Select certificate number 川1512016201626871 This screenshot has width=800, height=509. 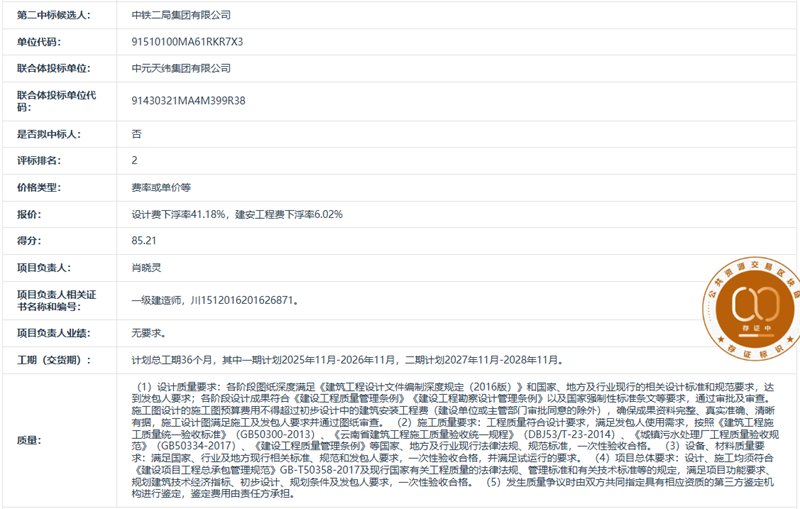click(243, 300)
